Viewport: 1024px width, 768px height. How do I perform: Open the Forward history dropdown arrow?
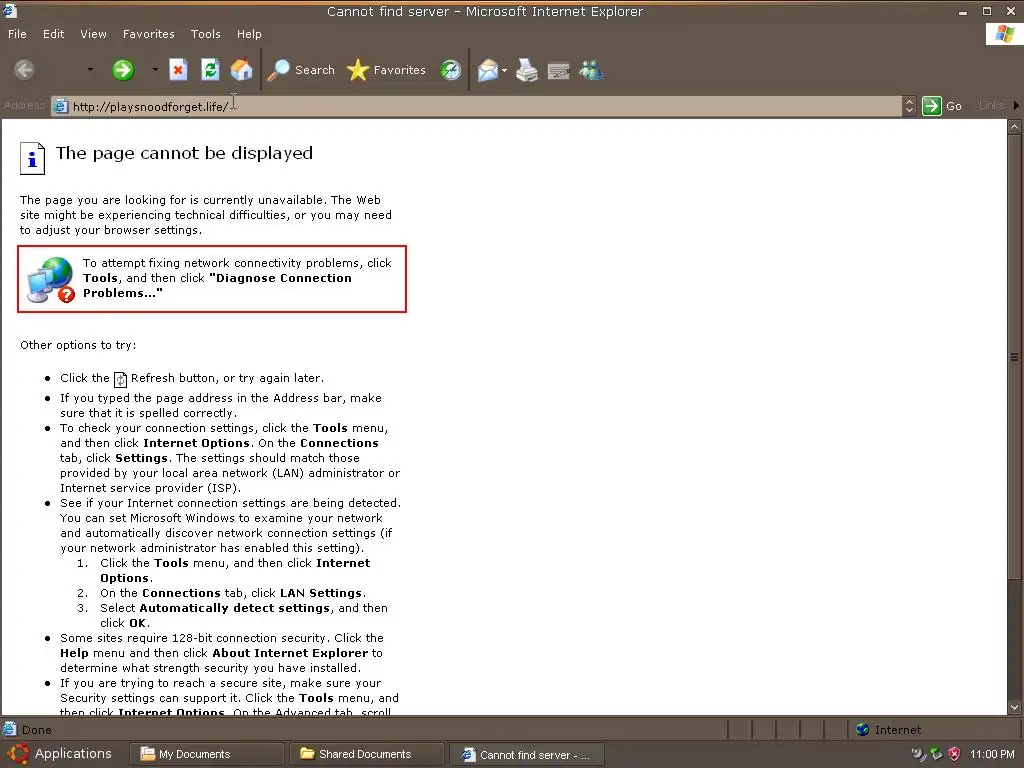pos(155,70)
